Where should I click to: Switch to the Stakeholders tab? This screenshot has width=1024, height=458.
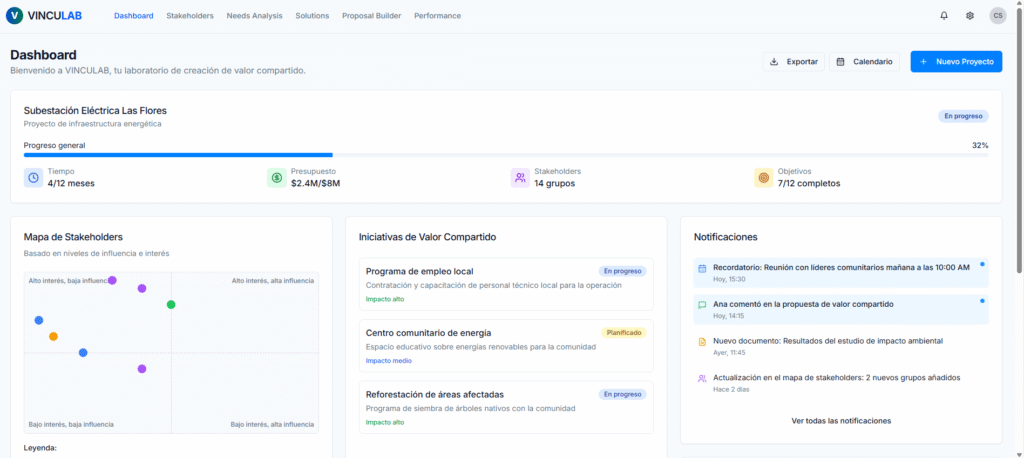[x=190, y=16]
